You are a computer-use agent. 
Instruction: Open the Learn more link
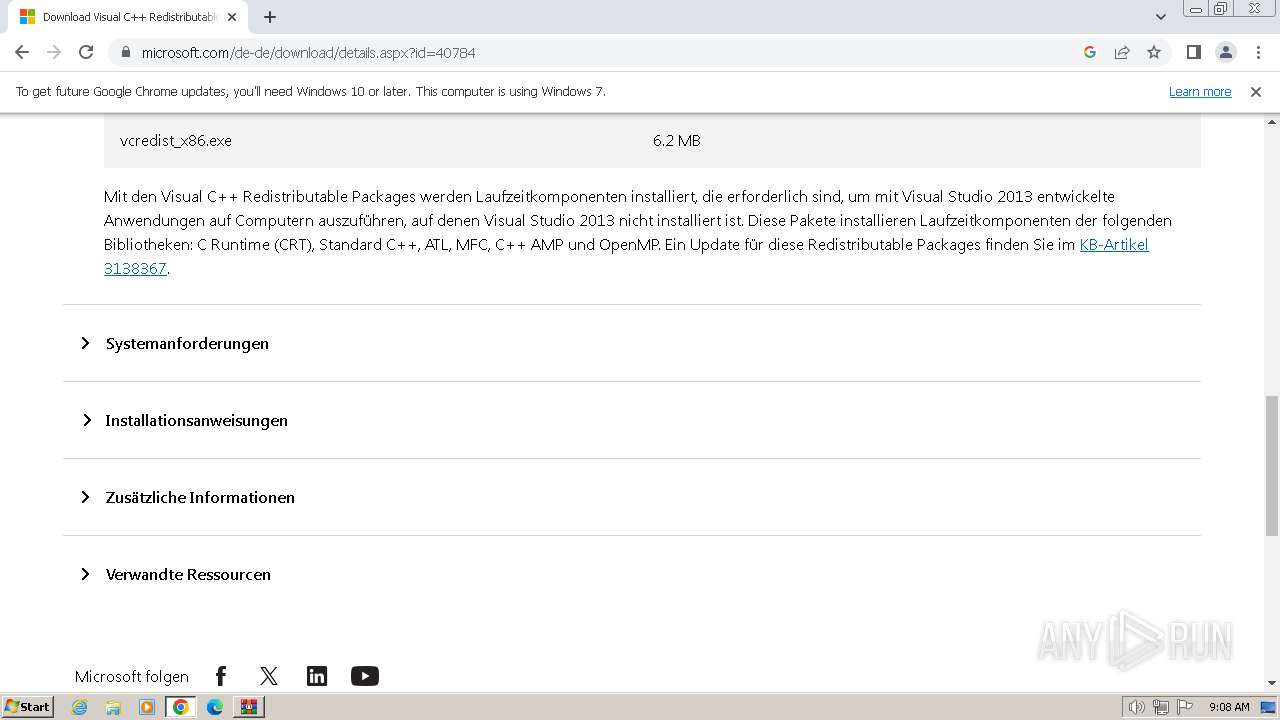click(x=1200, y=91)
